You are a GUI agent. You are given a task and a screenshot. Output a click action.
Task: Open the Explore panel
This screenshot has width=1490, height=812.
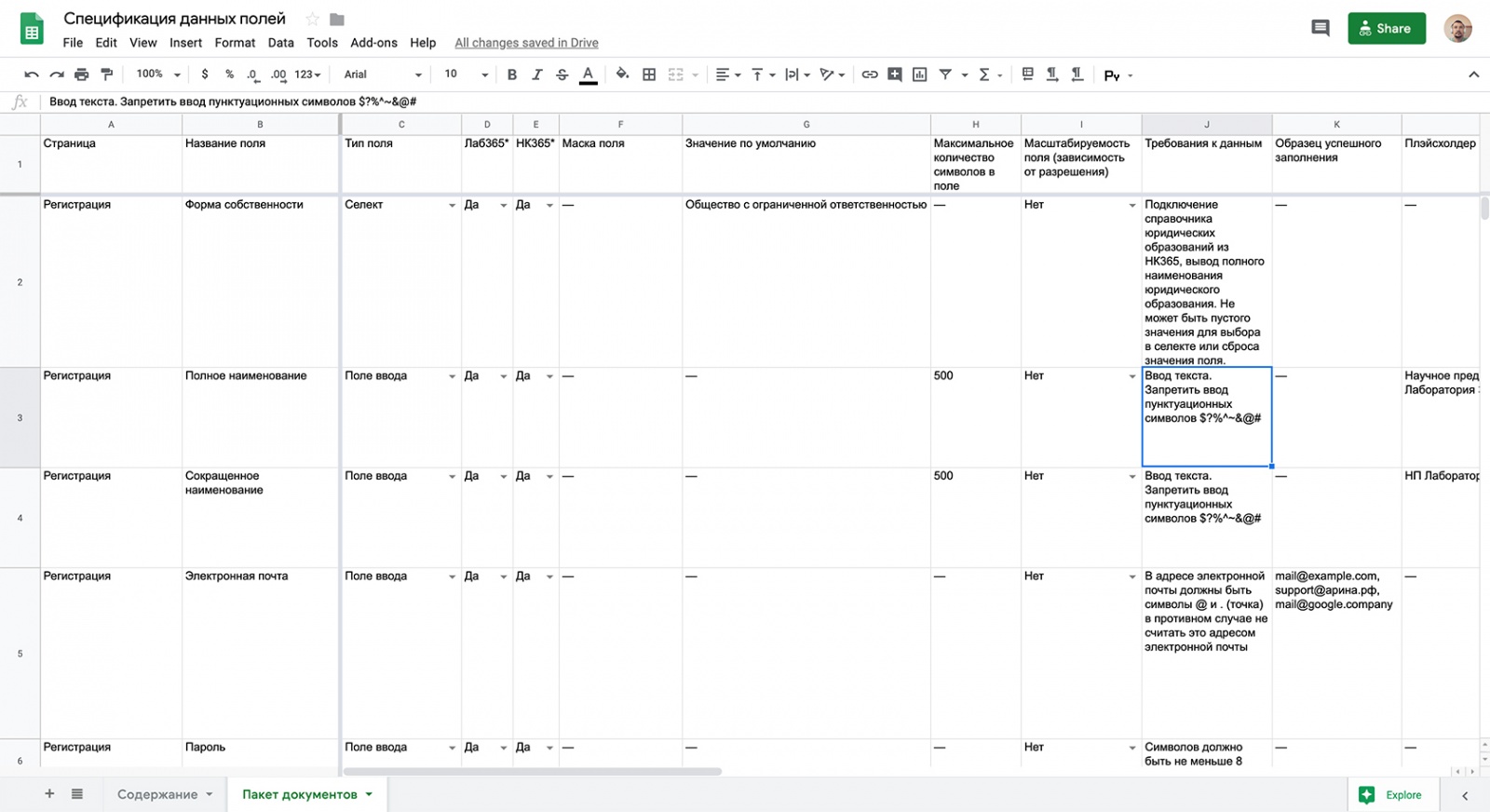[x=1393, y=794]
